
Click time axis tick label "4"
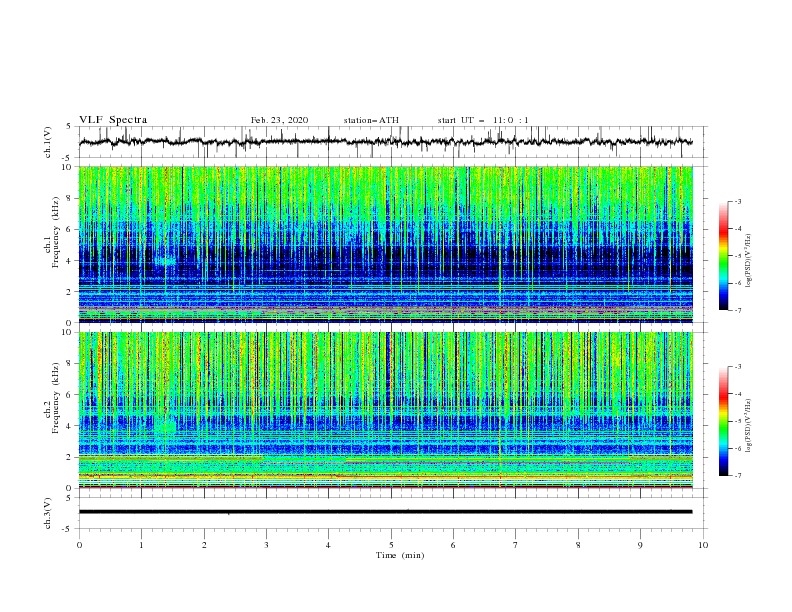[328, 545]
